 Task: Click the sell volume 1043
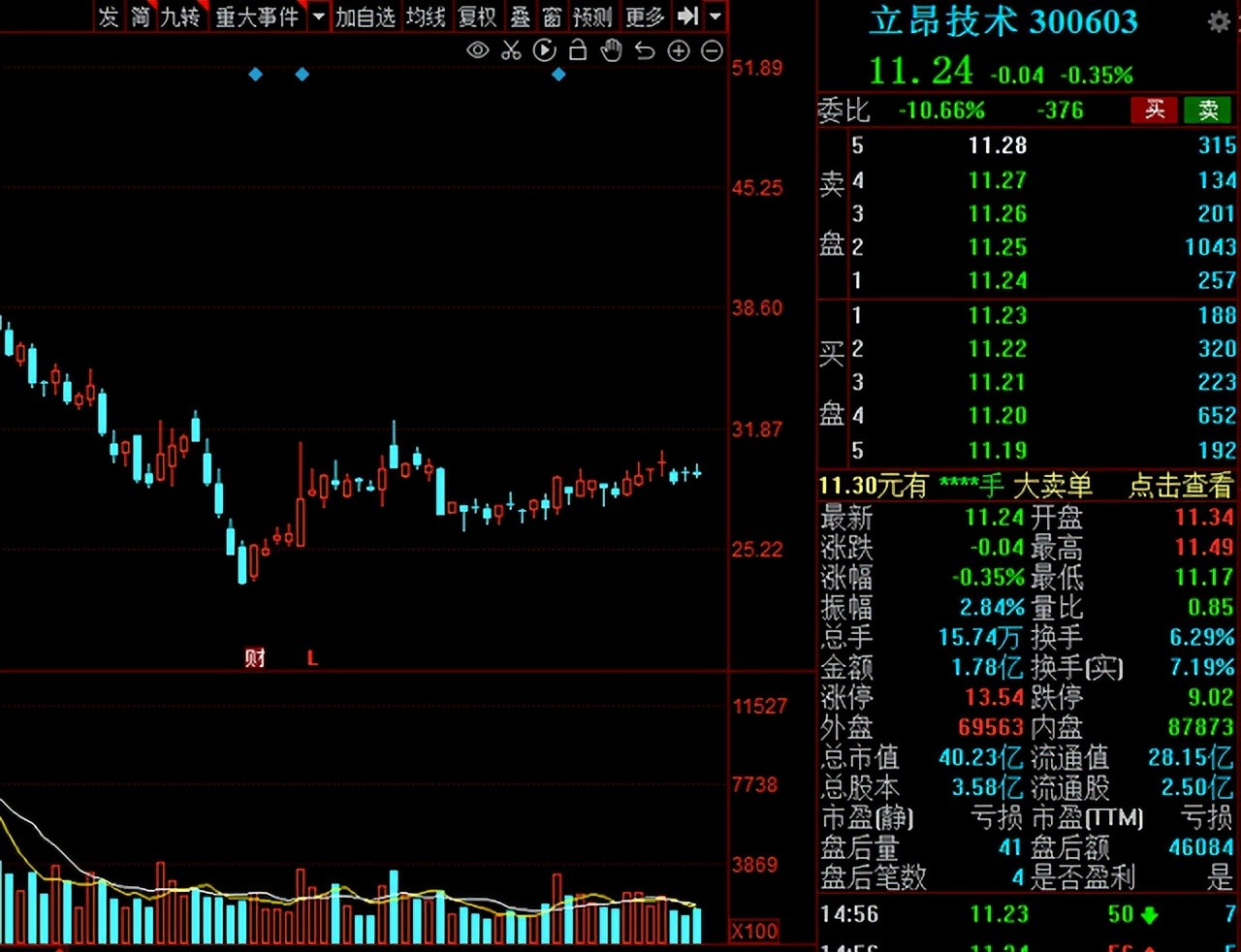(1210, 247)
